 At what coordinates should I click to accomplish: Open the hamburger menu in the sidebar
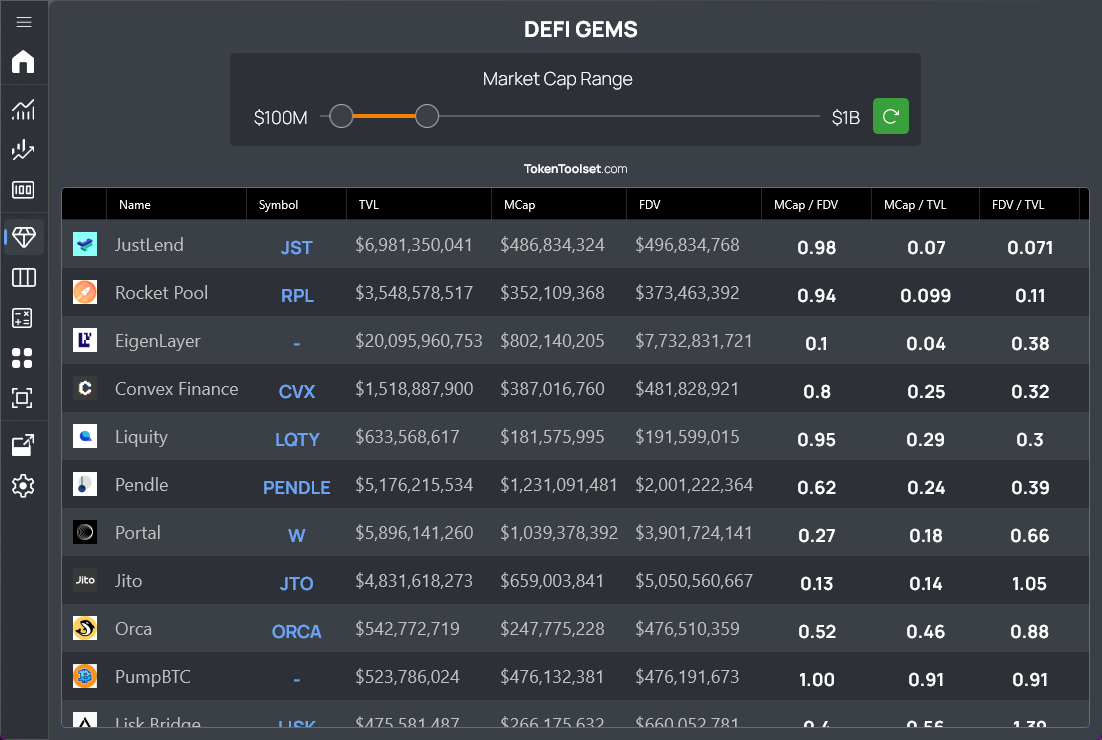click(x=24, y=22)
